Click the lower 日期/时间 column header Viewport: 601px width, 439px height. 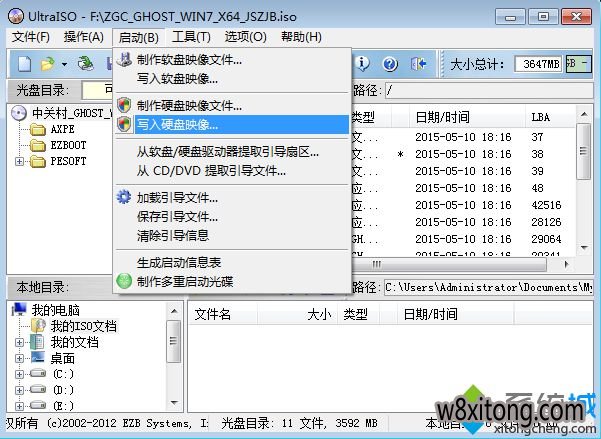tap(456, 314)
